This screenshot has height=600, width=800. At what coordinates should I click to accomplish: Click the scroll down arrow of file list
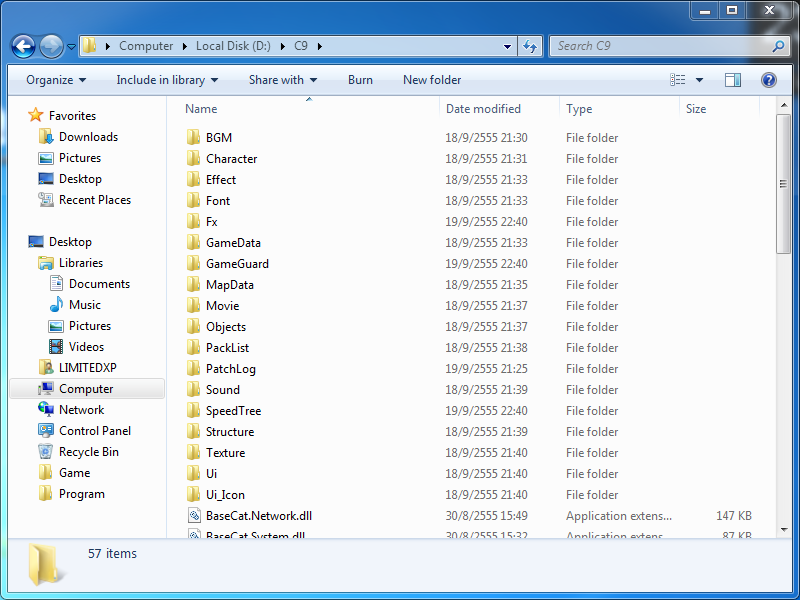783,530
